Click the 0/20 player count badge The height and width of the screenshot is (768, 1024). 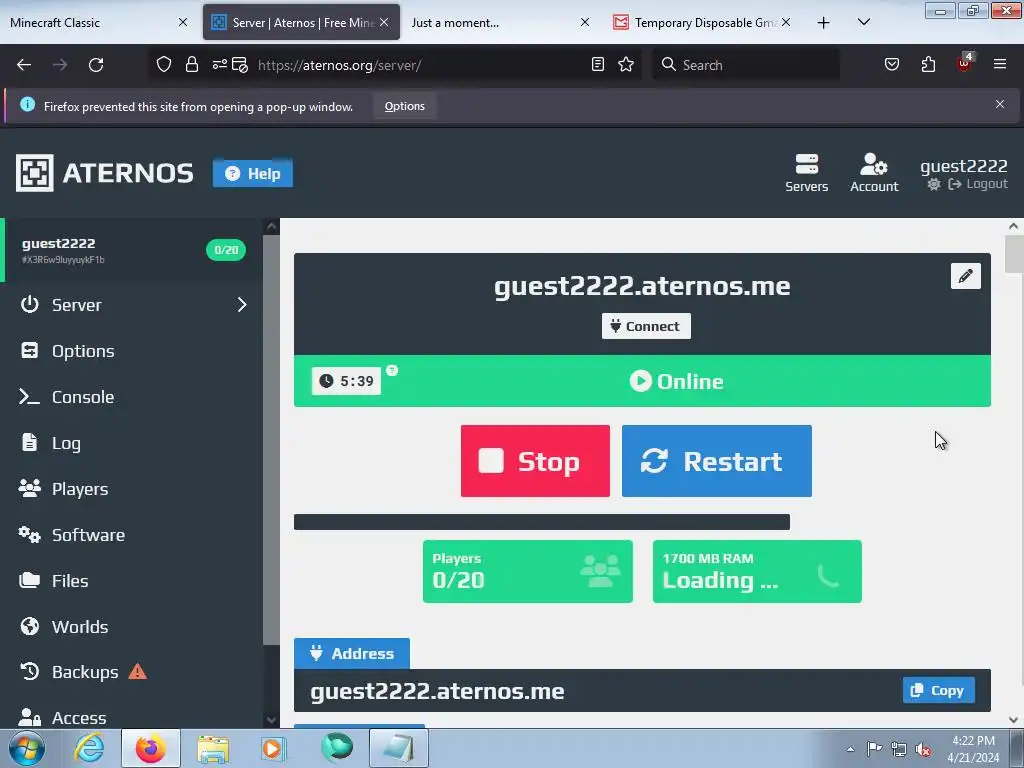tap(226, 250)
